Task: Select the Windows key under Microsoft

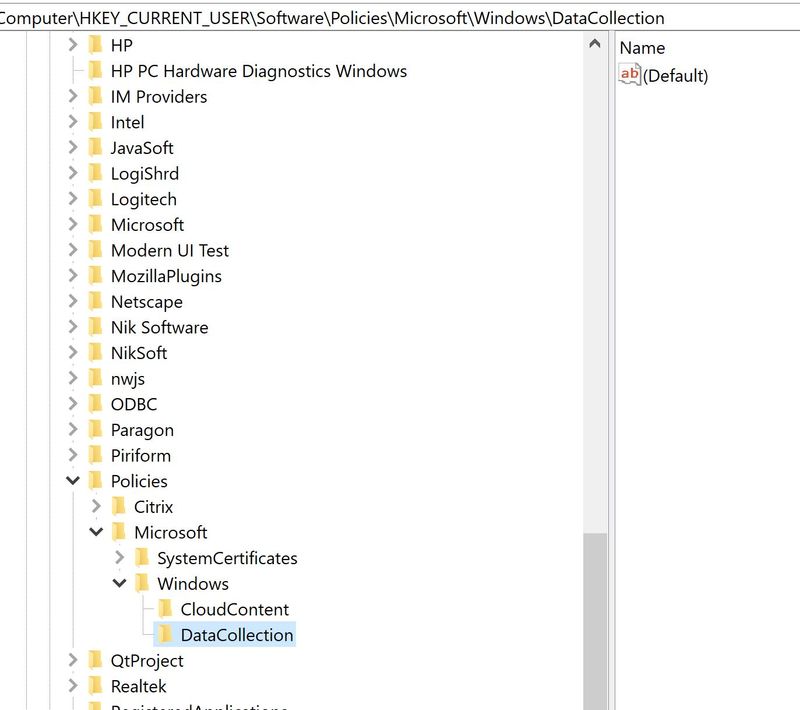Action: [193, 584]
